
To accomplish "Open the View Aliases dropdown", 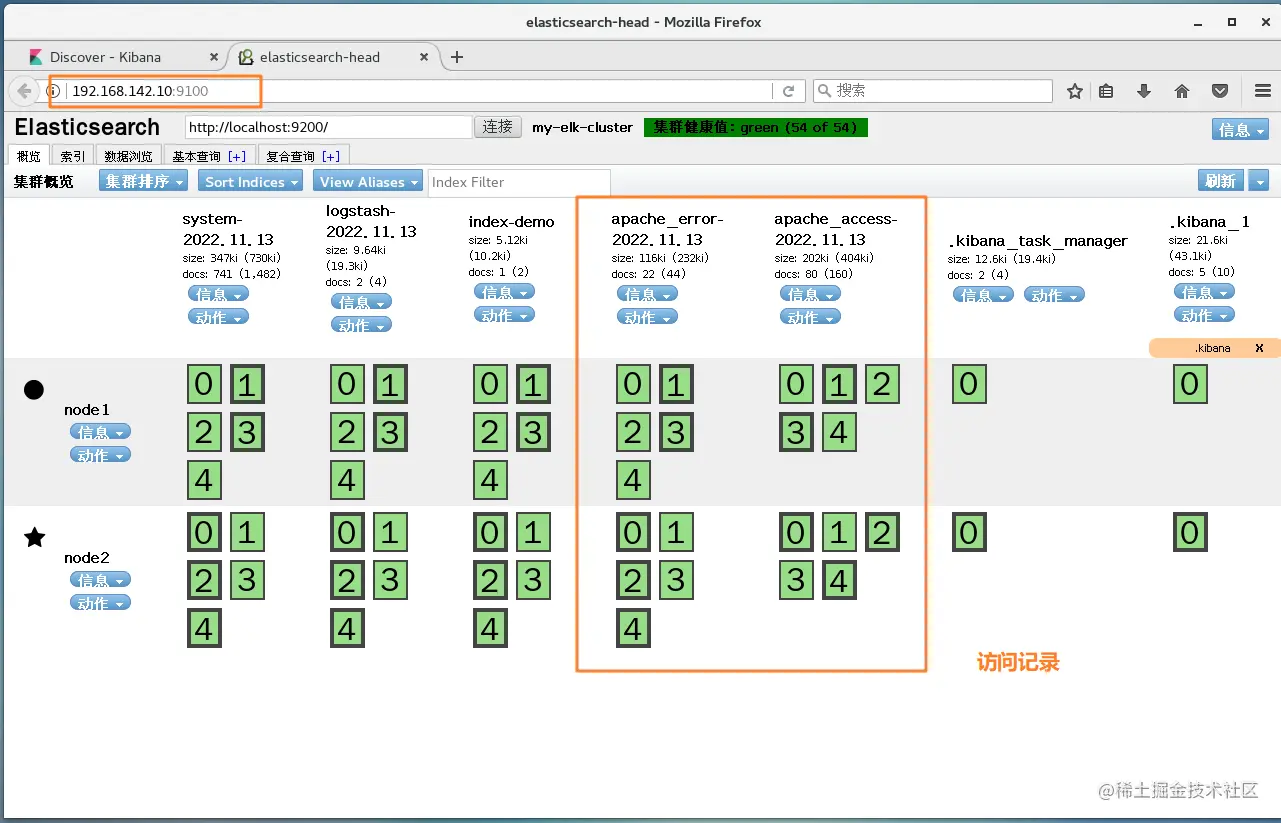I will point(368,181).
